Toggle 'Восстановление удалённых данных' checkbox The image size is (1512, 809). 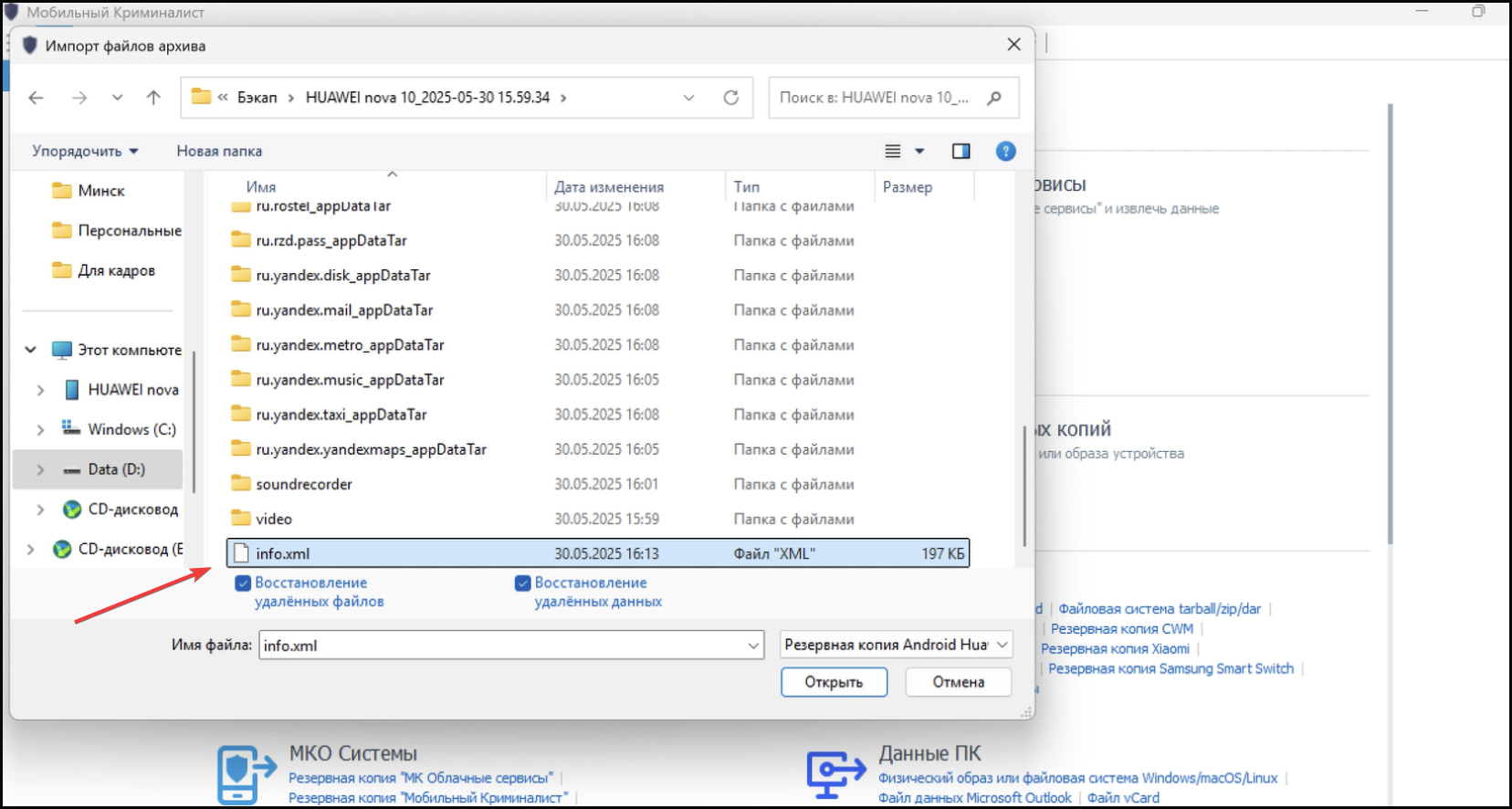click(523, 583)
